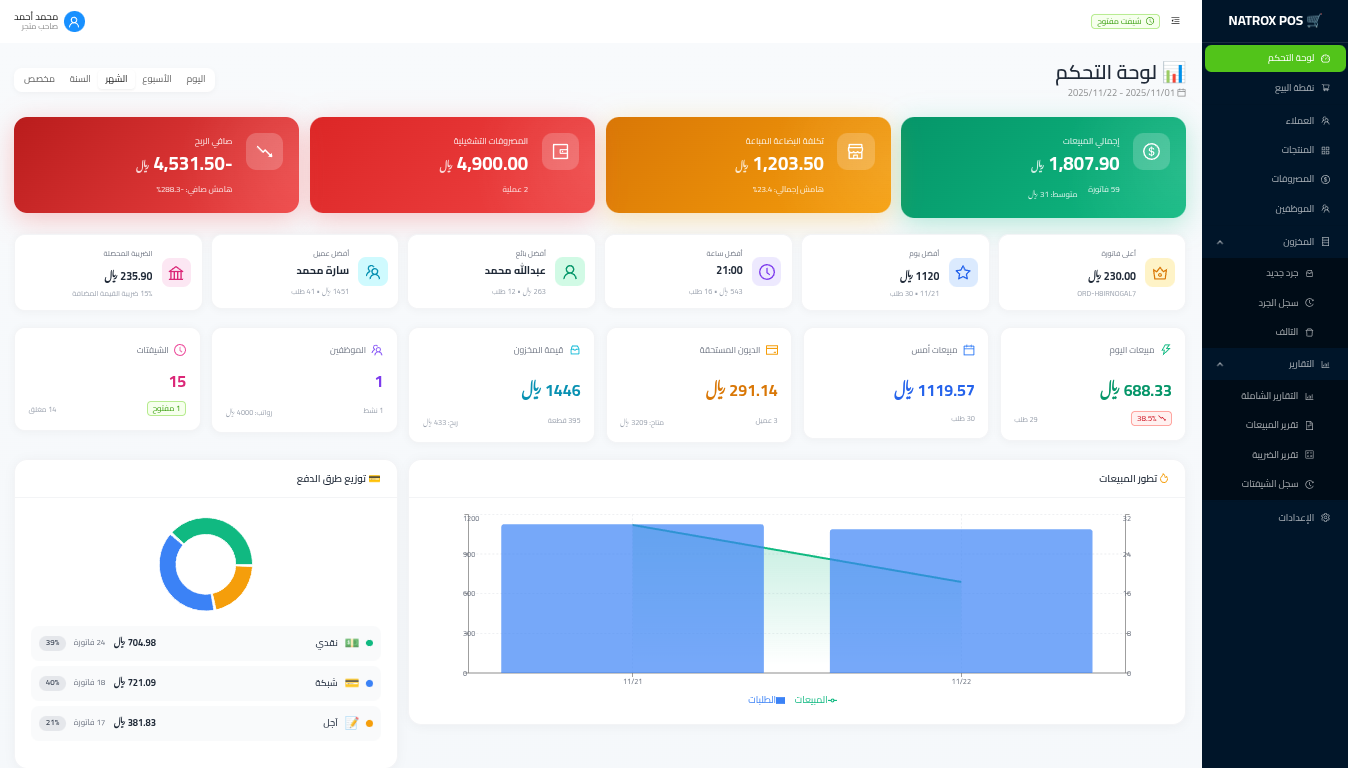Click the wallet icon on المصروفات التشغيلية card
This screenshot has width=1348, height=768.
pyautogui.click(x=560, y=152)
